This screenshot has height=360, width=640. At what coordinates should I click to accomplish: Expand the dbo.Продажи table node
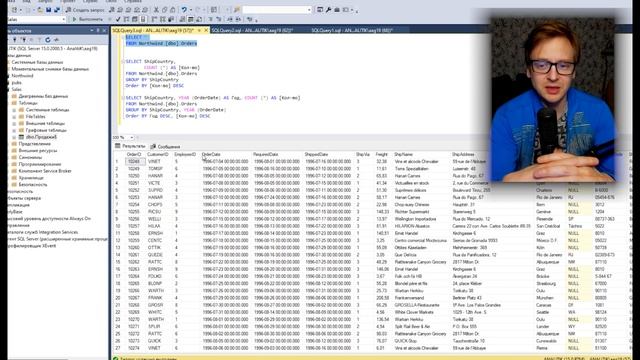coord(14,137)
